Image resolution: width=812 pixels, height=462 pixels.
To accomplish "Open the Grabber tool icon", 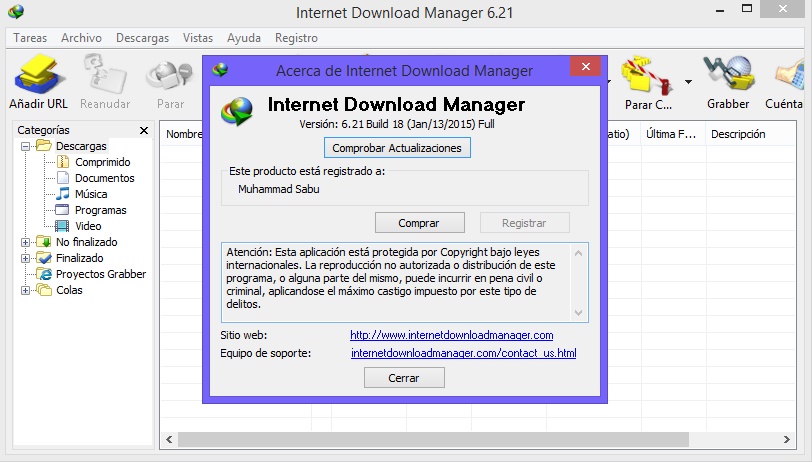I will (x=728, y=75).
